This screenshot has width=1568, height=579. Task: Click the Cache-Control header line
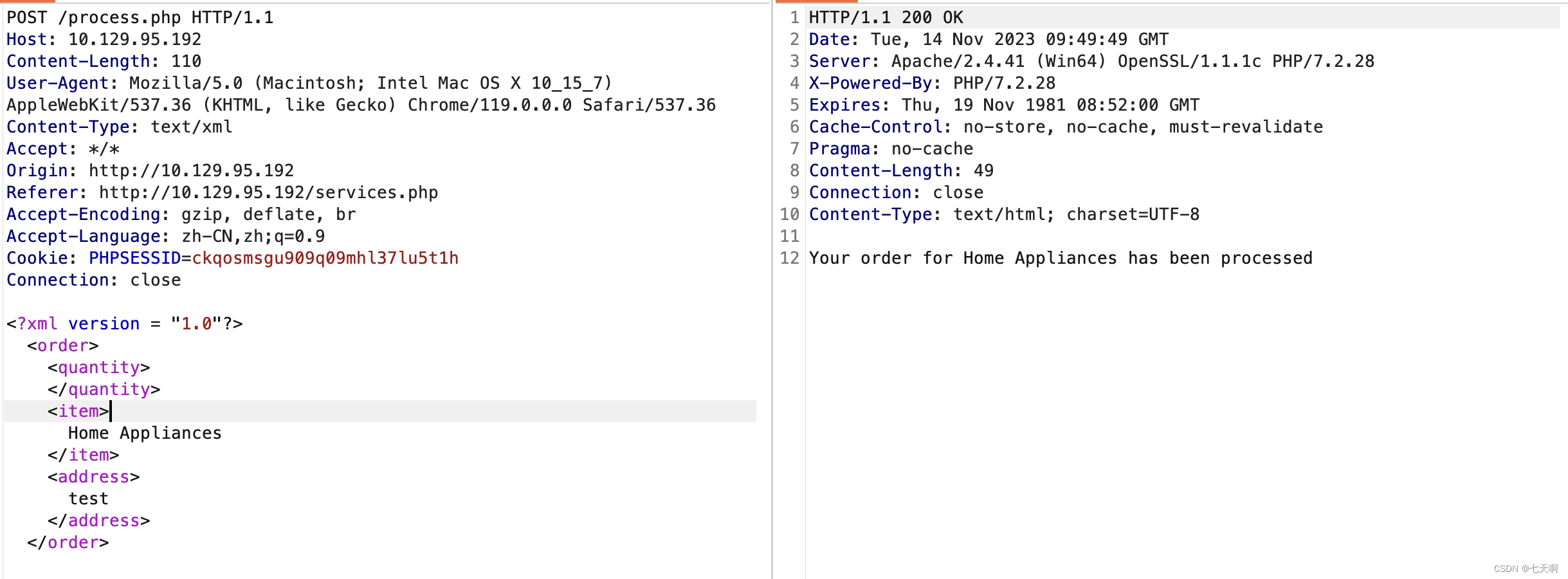point(1066,127)
